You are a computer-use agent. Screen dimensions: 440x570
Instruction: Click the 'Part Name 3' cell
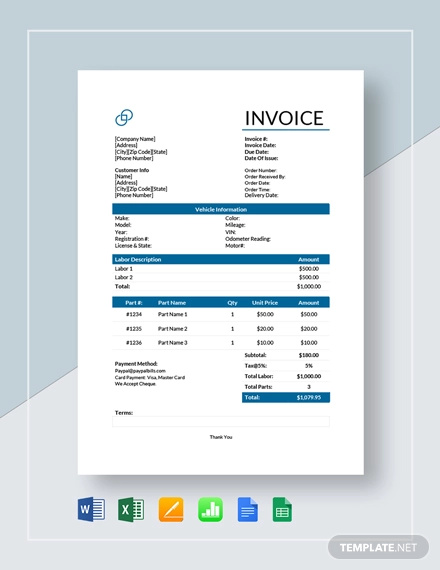pos(173,342)
